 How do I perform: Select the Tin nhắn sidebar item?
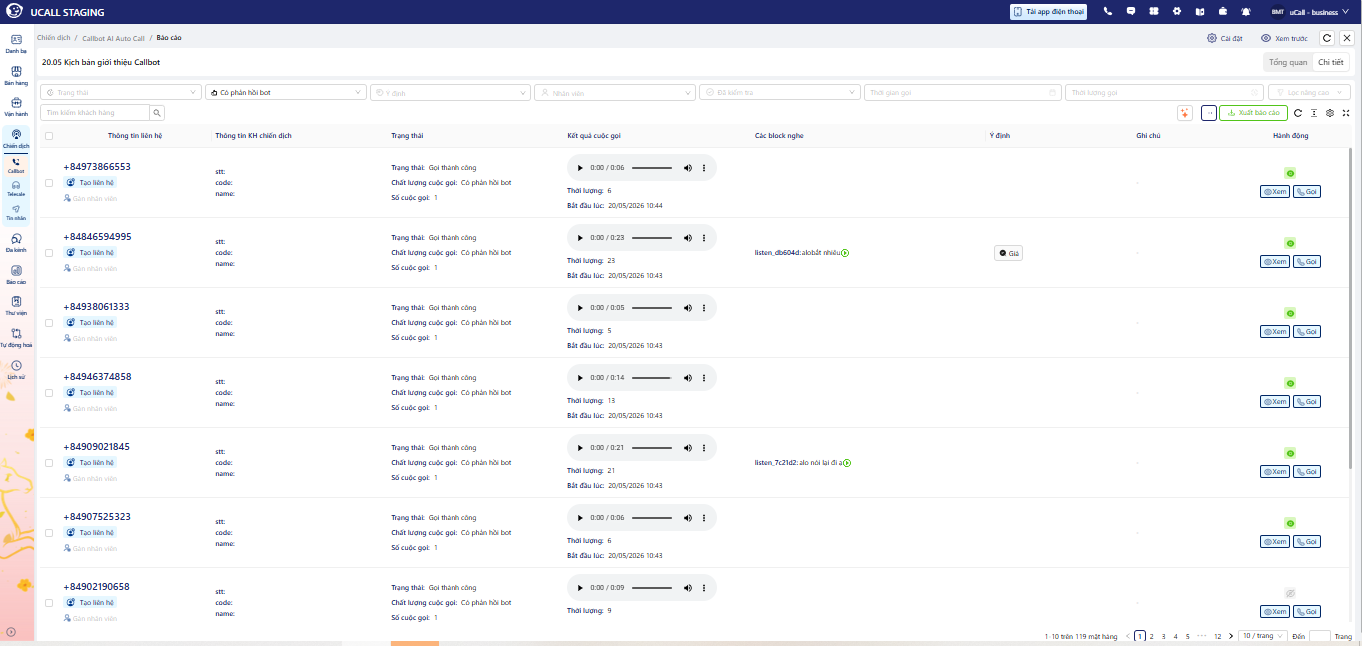pos(16,212)
